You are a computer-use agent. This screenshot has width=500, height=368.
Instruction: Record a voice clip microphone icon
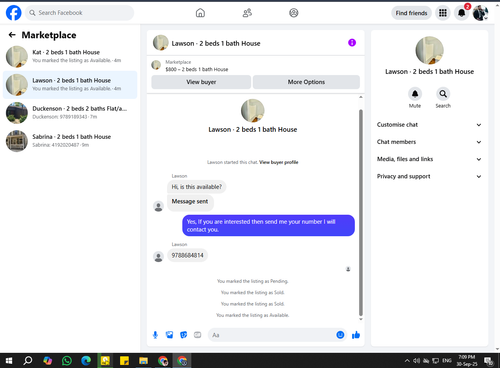click(155, 335)
